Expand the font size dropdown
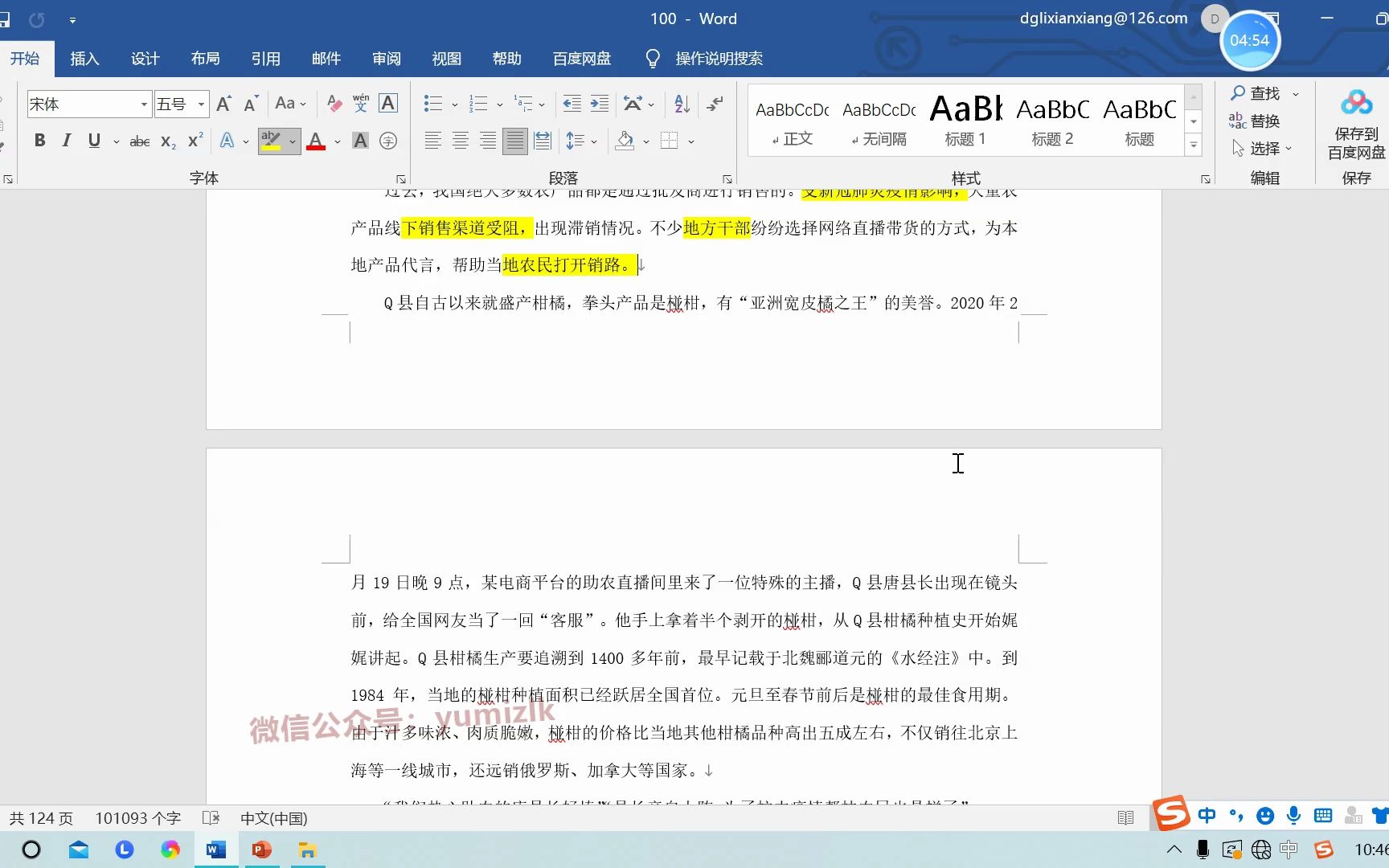 point(201,104)
